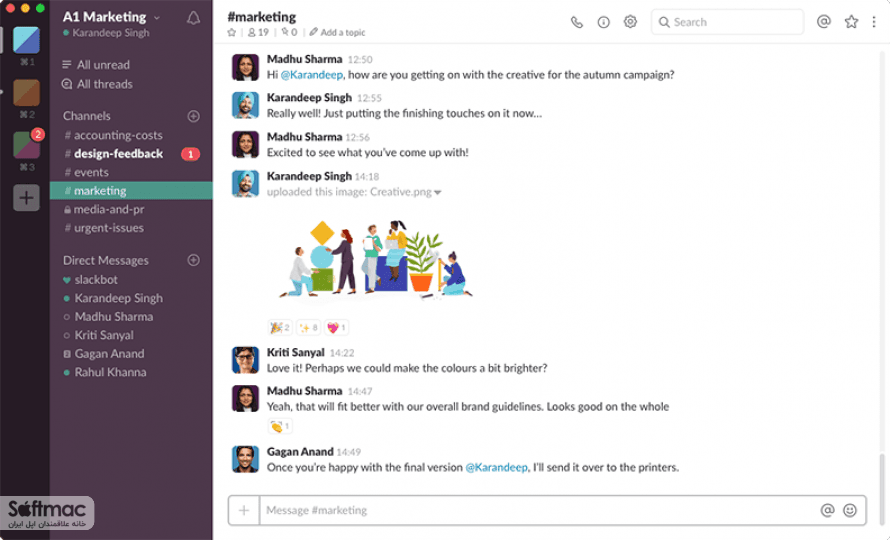
Task: Open the private media-and-pr channel
Action: 131,210
